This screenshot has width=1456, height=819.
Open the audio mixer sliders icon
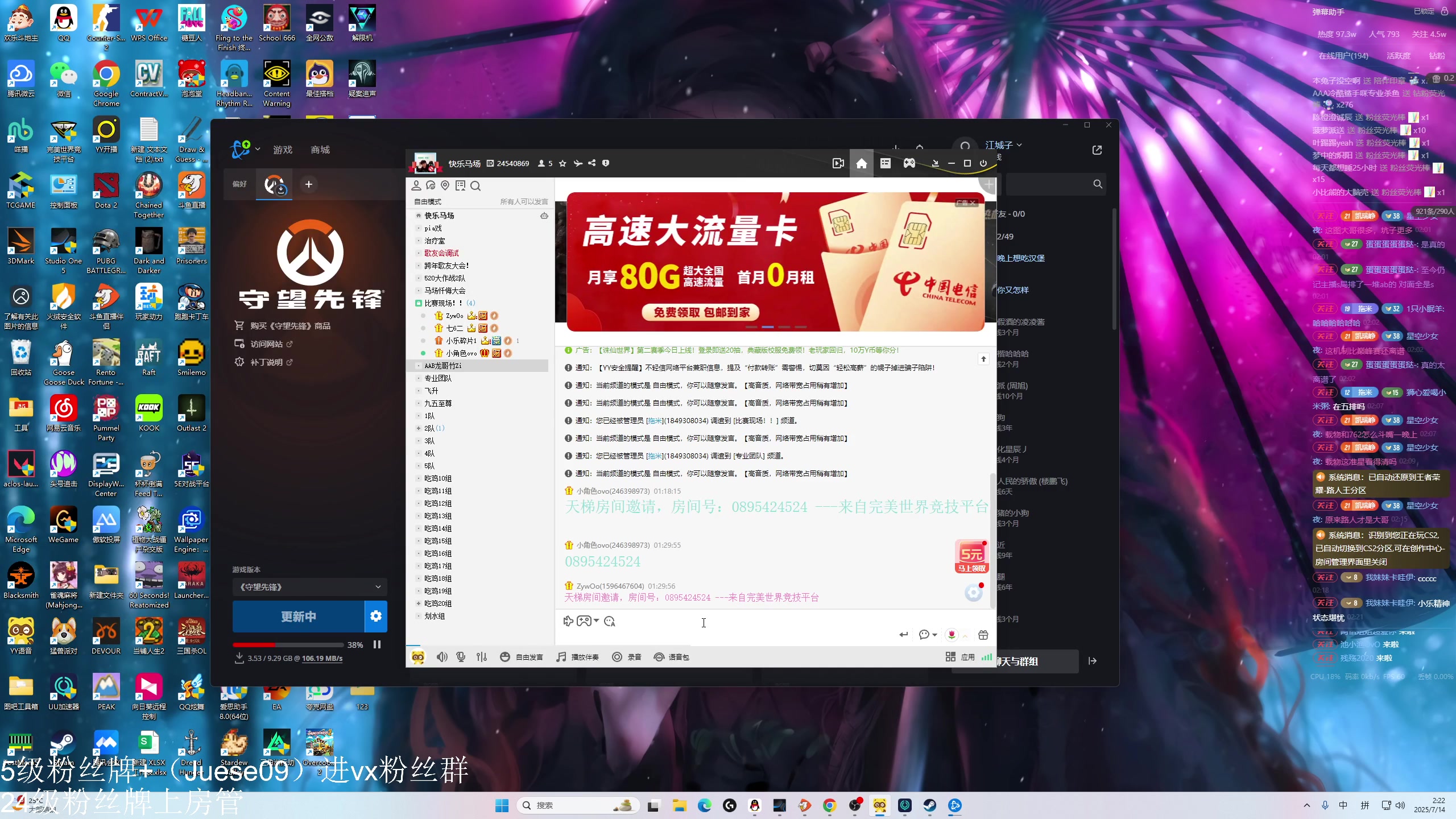[482, 657]
